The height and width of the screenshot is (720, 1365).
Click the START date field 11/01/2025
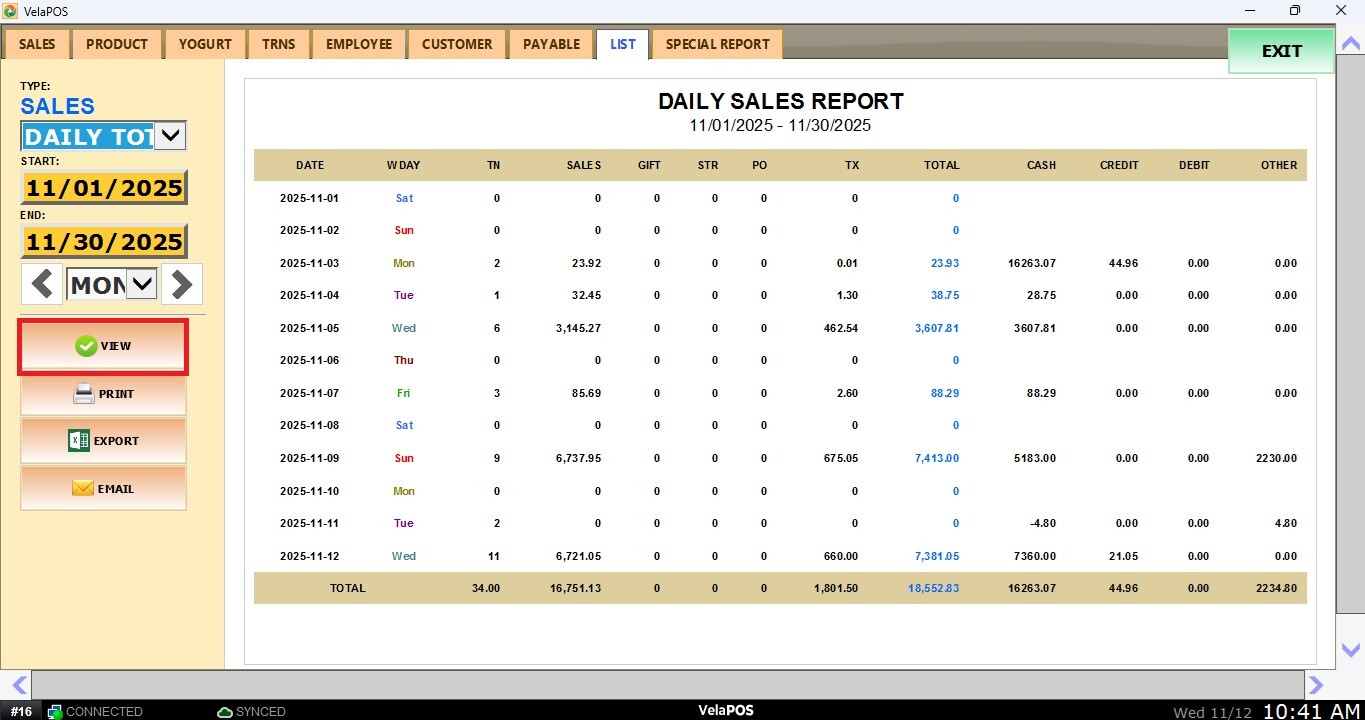tap(104, 188)
